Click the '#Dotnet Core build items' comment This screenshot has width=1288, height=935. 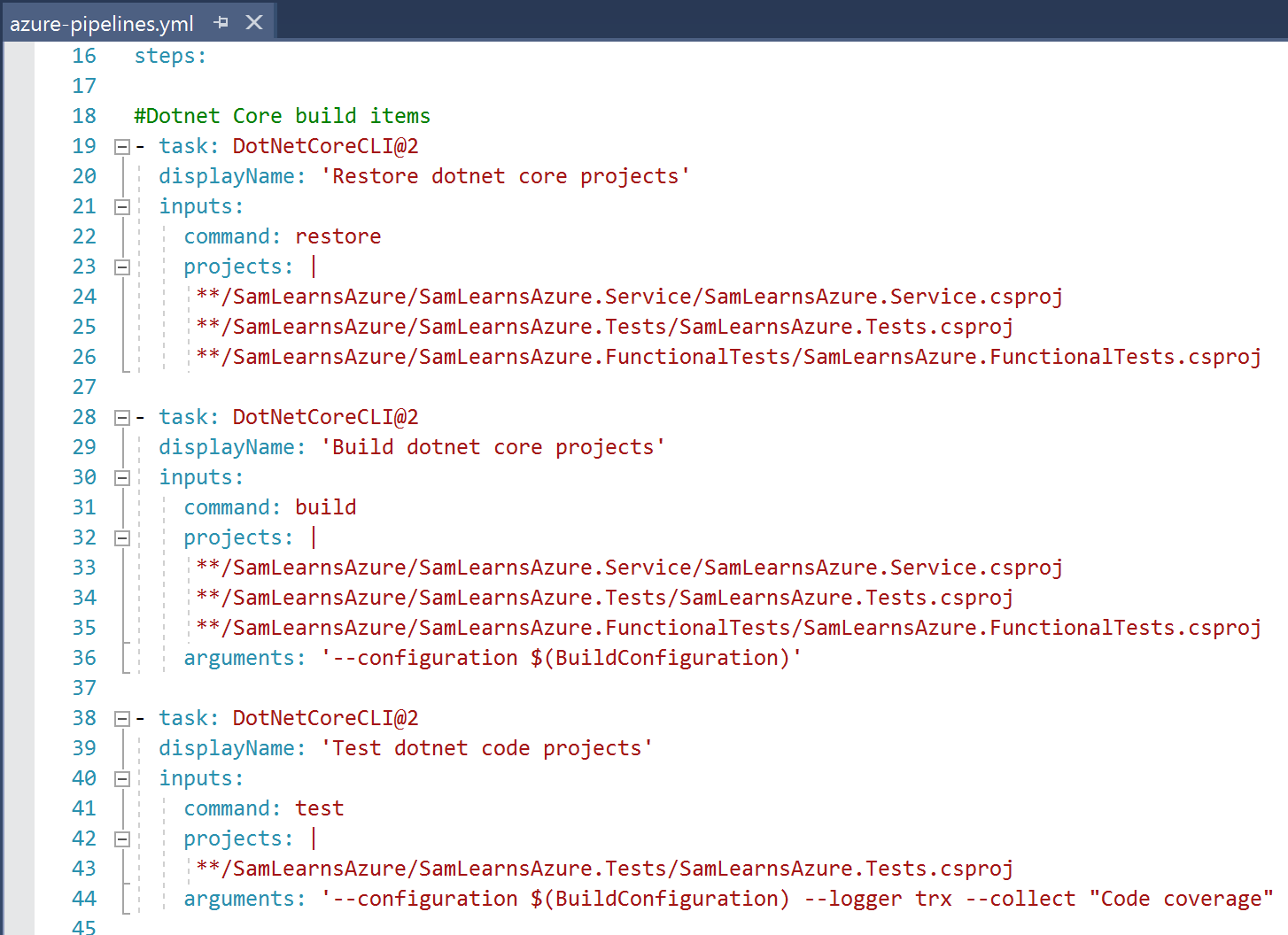(x=282, y=117)
